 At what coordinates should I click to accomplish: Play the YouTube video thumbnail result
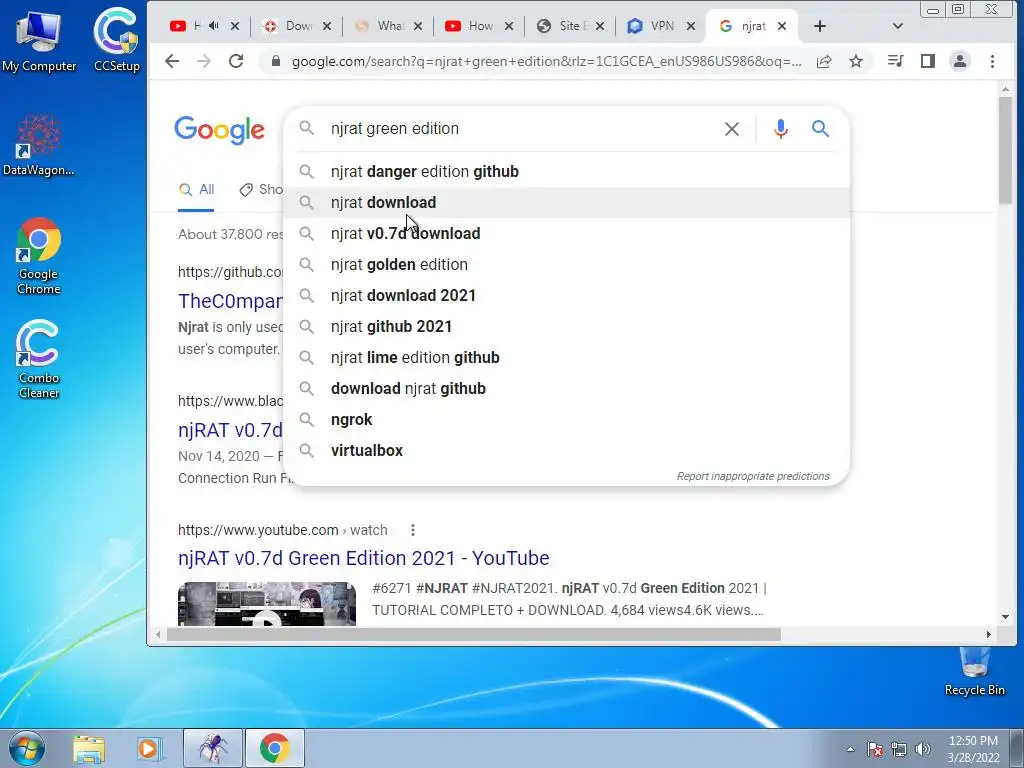pos(267,604)
